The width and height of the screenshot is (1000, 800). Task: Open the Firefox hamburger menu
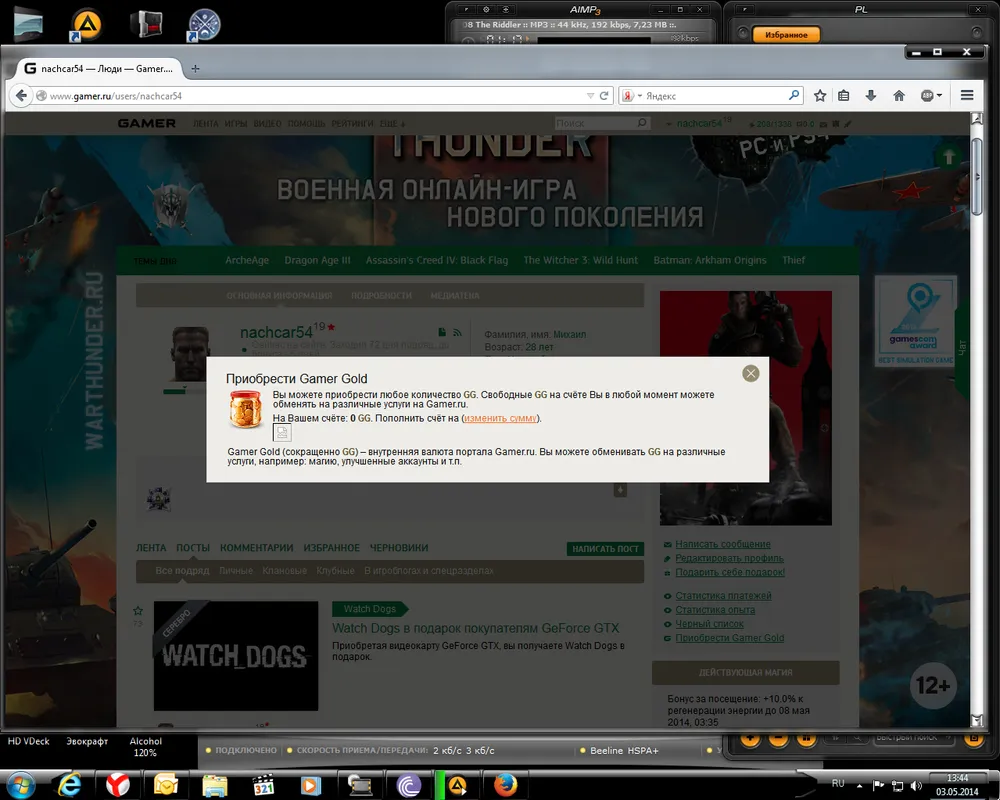point(967,96)
